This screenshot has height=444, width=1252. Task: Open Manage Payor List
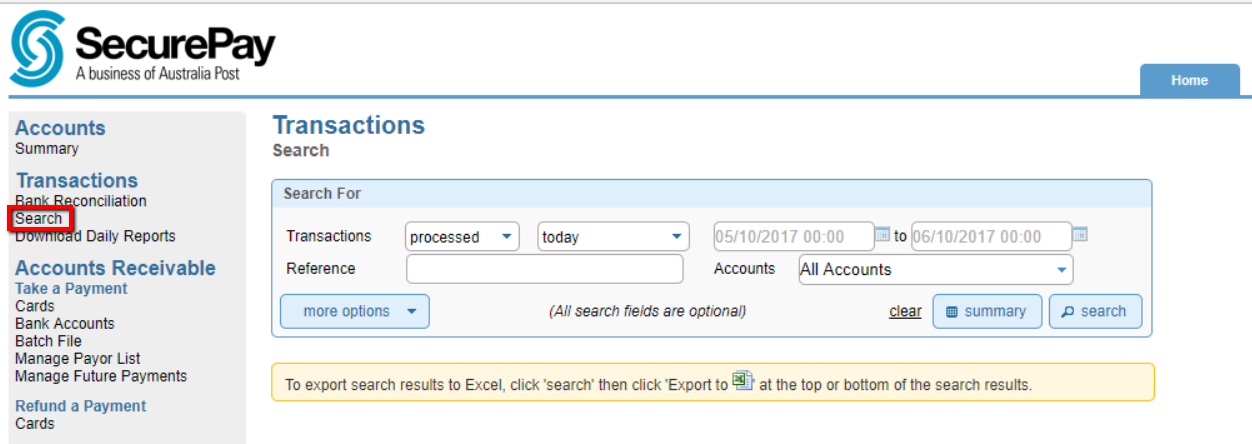pos(78,358)
